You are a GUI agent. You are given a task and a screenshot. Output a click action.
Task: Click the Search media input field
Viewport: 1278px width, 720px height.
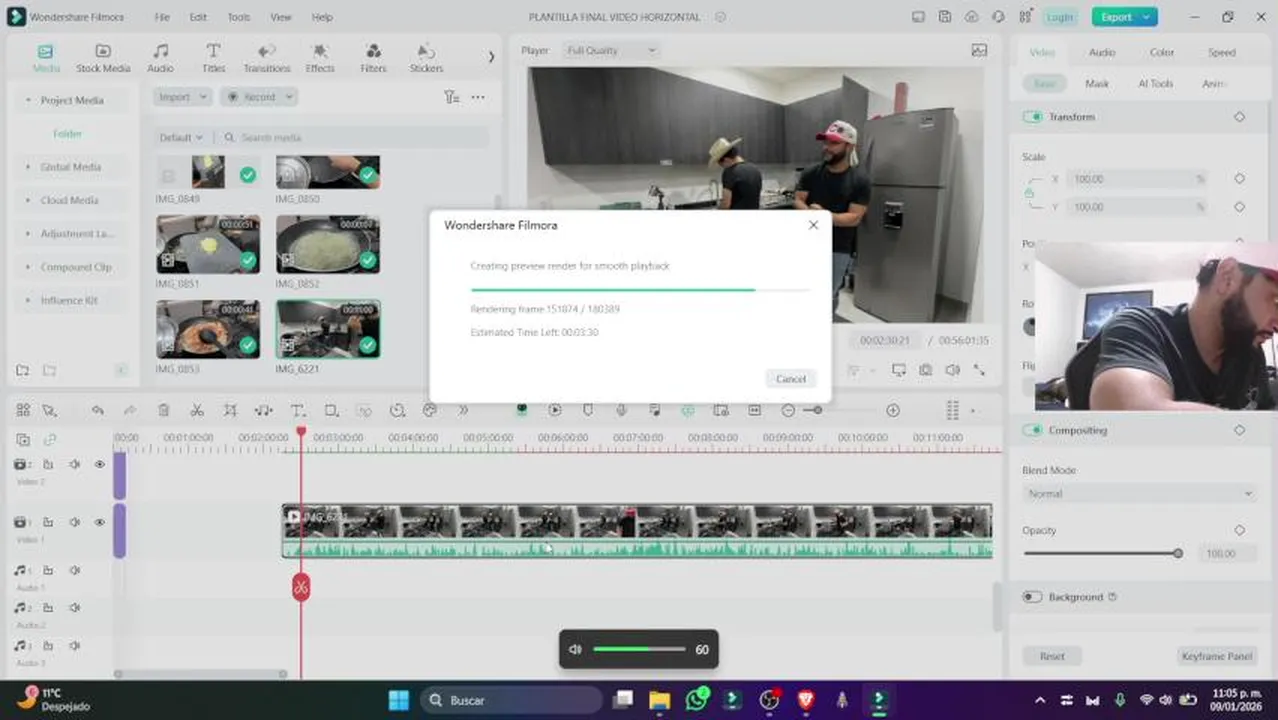[x=354, y=137]
